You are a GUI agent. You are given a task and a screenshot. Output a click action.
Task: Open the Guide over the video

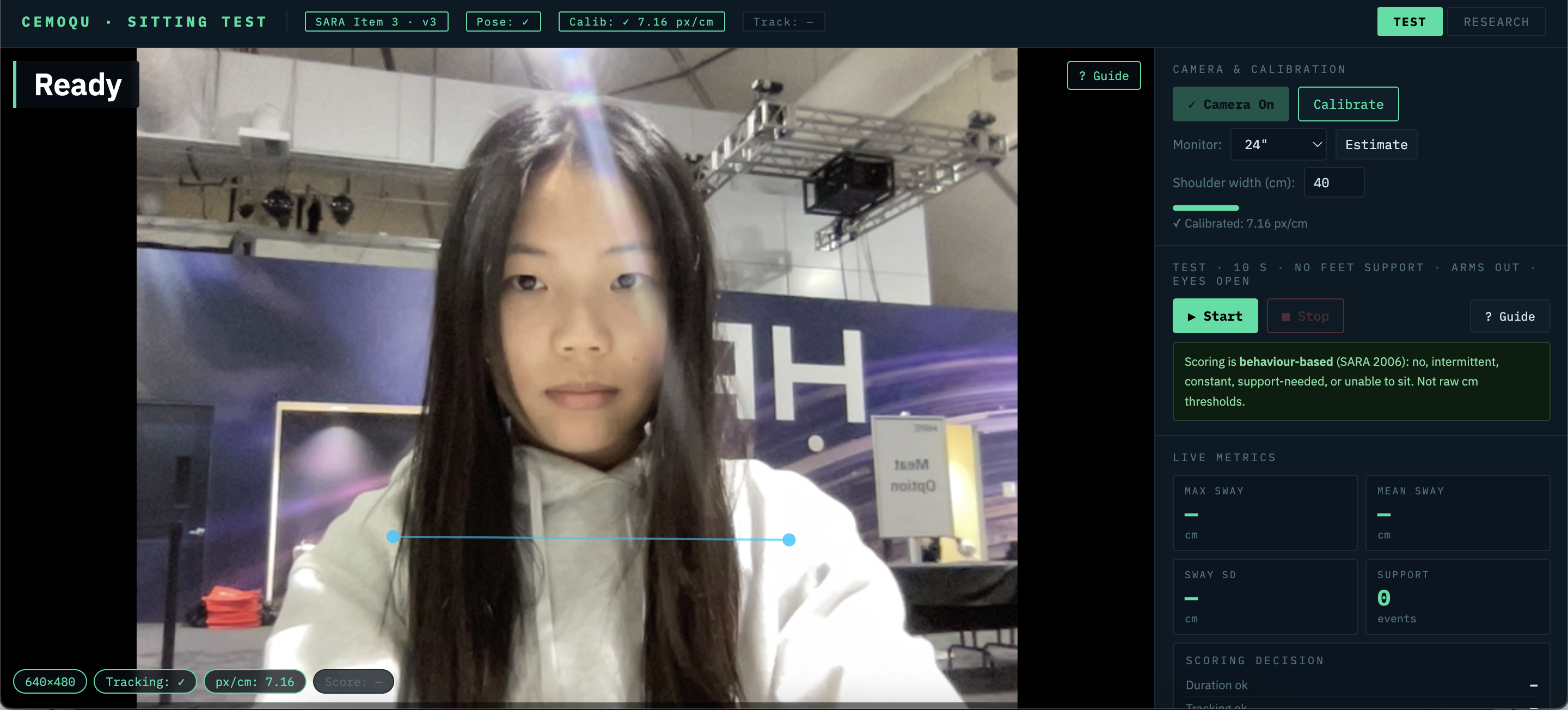point(1103,76)
